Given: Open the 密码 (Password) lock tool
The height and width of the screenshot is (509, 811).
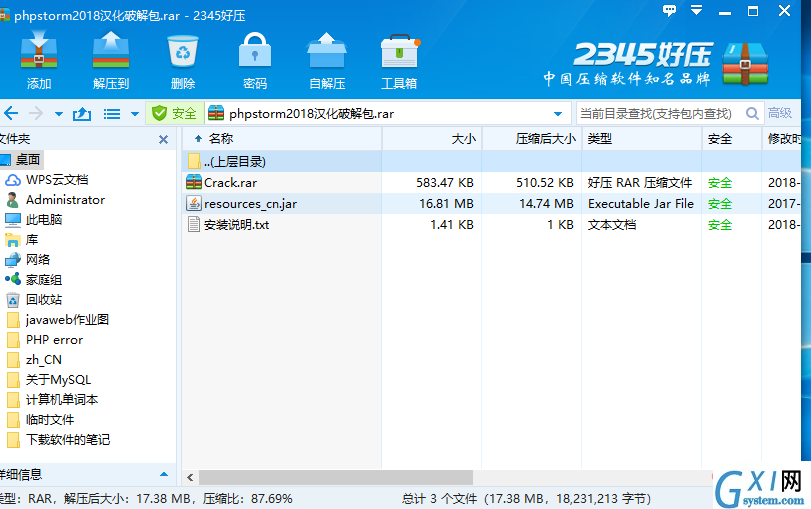Looking at the screenshot, I should tap(254, 50).
